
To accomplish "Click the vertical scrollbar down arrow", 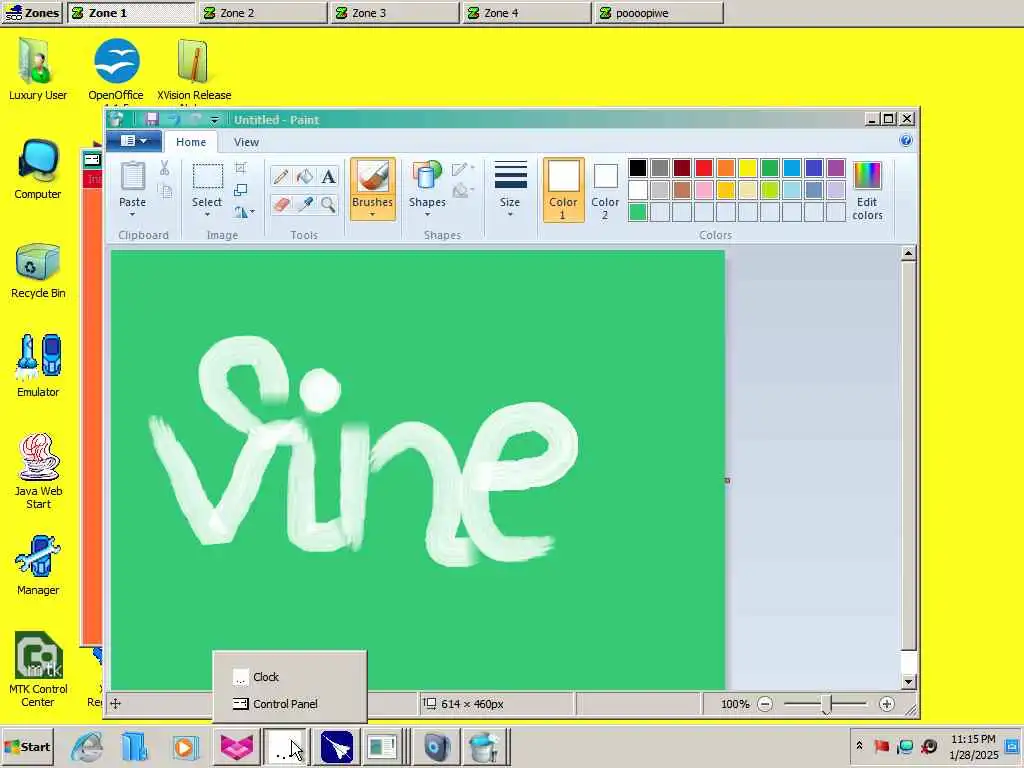I will click(908, 682).
